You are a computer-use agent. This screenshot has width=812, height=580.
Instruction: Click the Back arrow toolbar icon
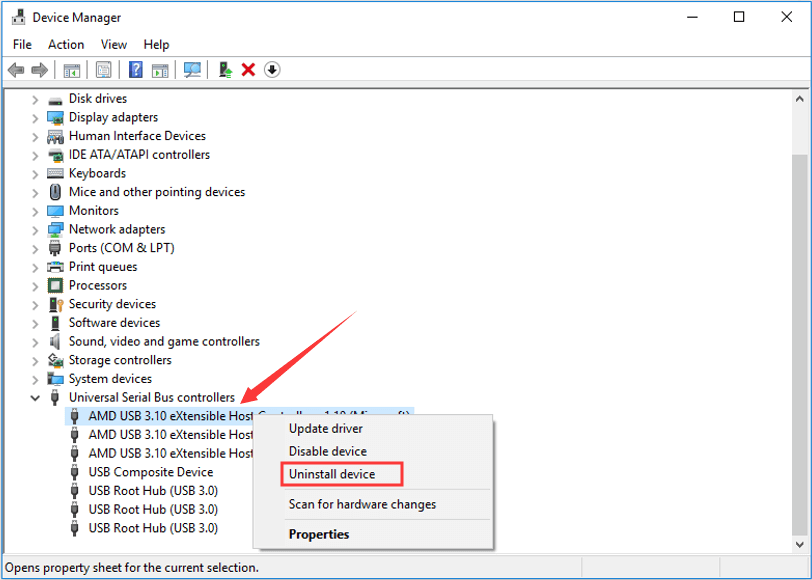16,69
